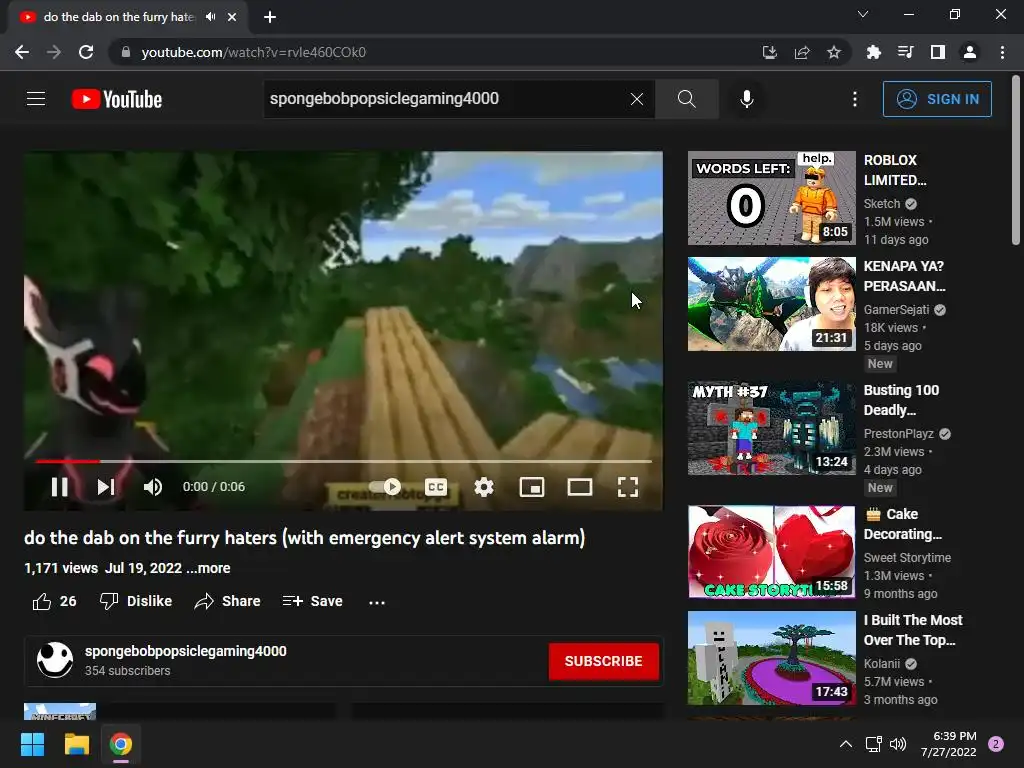Viewport: 1024px width, 768px height.
Task: Subscribe to spongebobpopsiclegaming4000
Action: coord(603,661)
